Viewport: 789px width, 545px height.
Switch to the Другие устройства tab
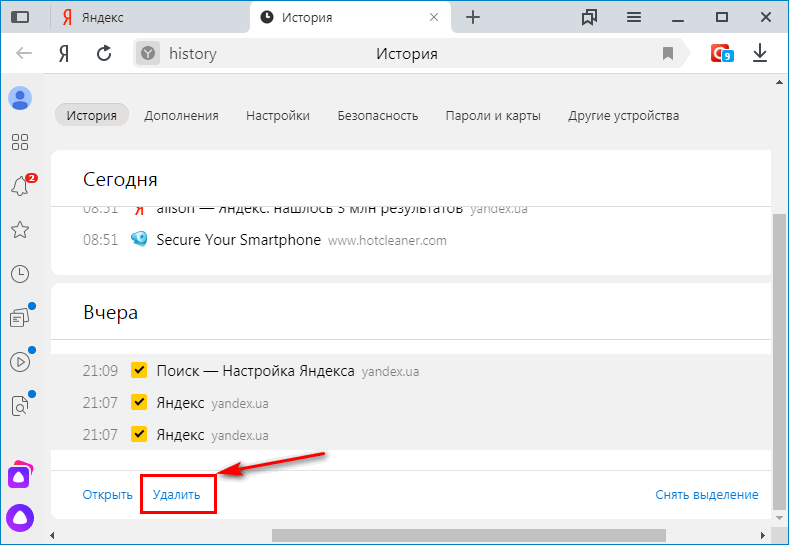(x=623, y=116)
